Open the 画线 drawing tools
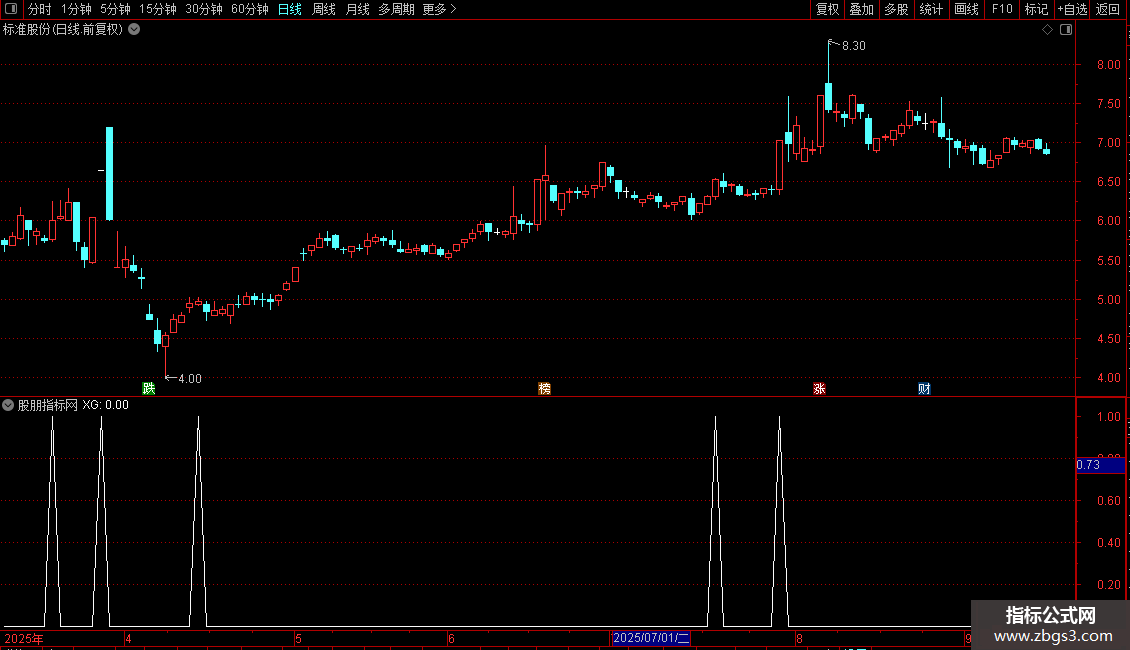This screenshot has width=1130, height=650. (x=966, y=9)
